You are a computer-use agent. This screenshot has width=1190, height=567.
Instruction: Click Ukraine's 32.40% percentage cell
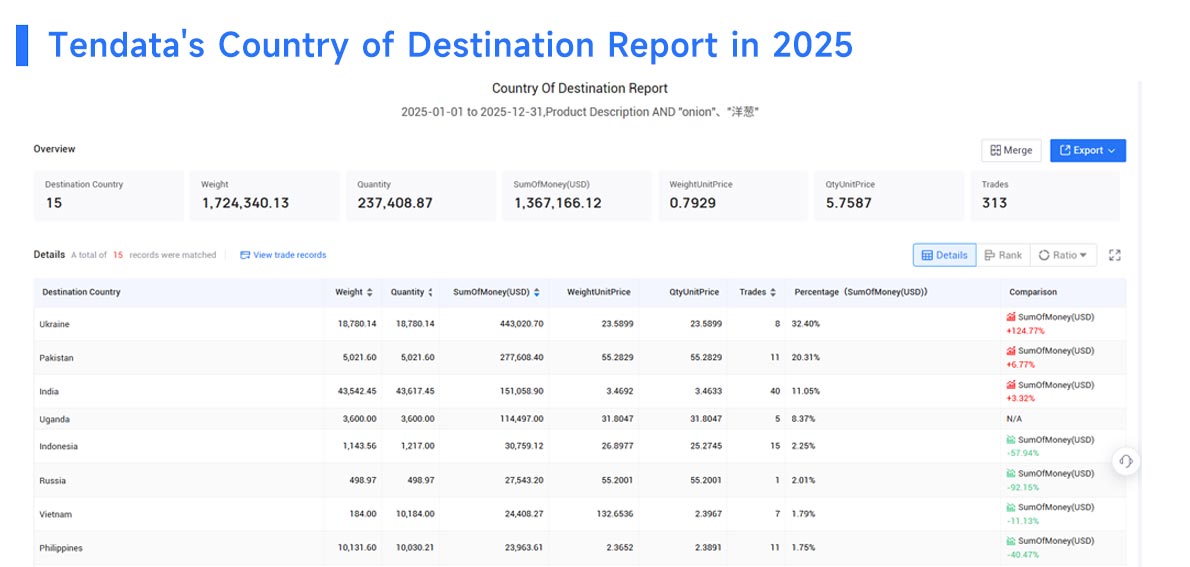pyautogui.click(x=805, y=324)
